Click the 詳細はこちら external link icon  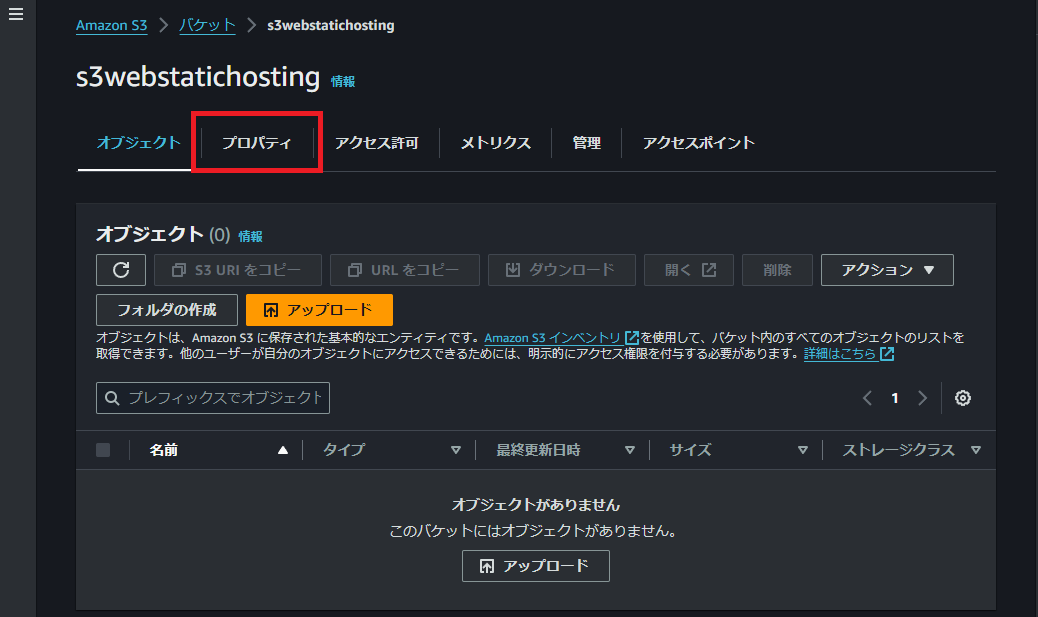pyautogui.click(x=887, y=353)
